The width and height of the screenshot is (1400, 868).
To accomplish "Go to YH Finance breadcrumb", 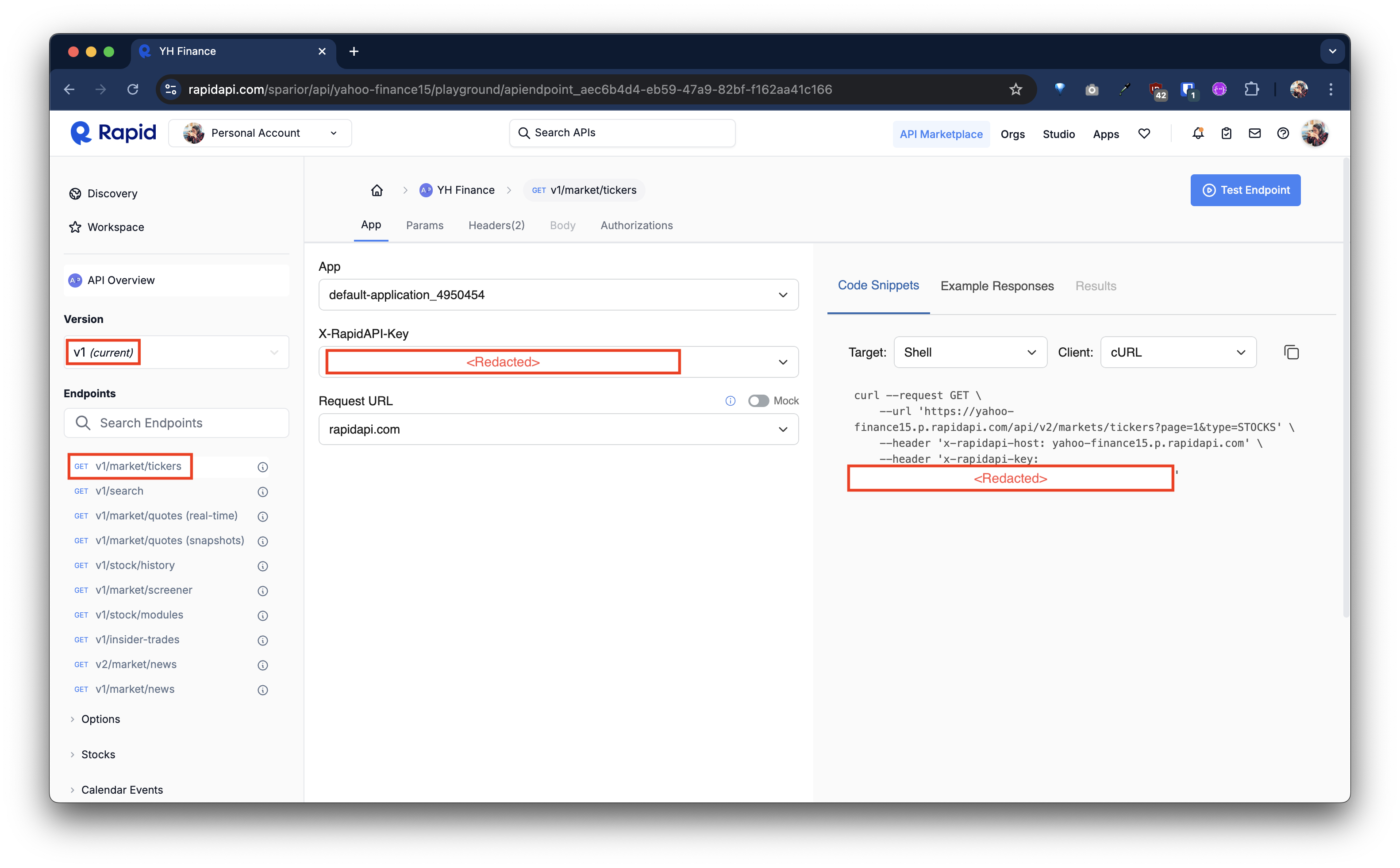I will pyautogui.click(x=457, y=190).
